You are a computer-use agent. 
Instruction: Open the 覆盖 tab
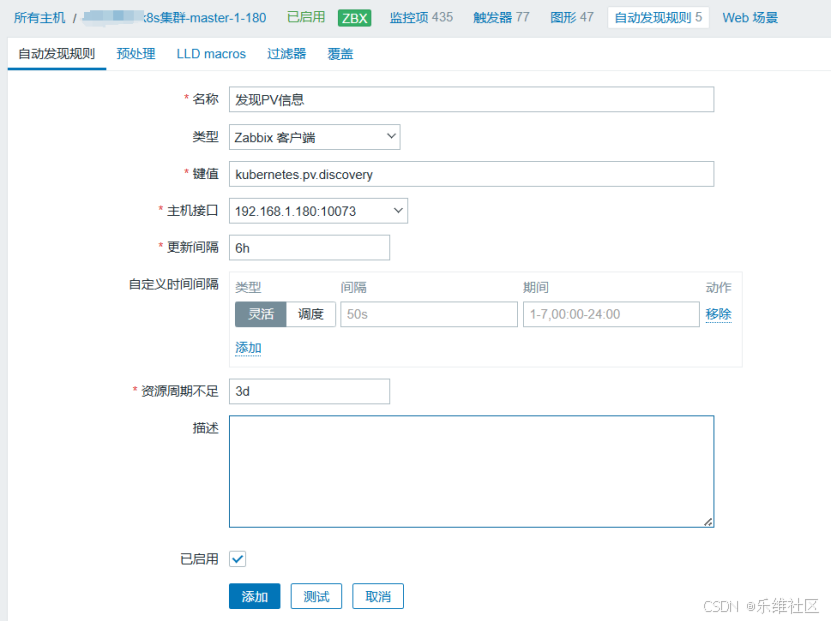click(x=340, y=54)
